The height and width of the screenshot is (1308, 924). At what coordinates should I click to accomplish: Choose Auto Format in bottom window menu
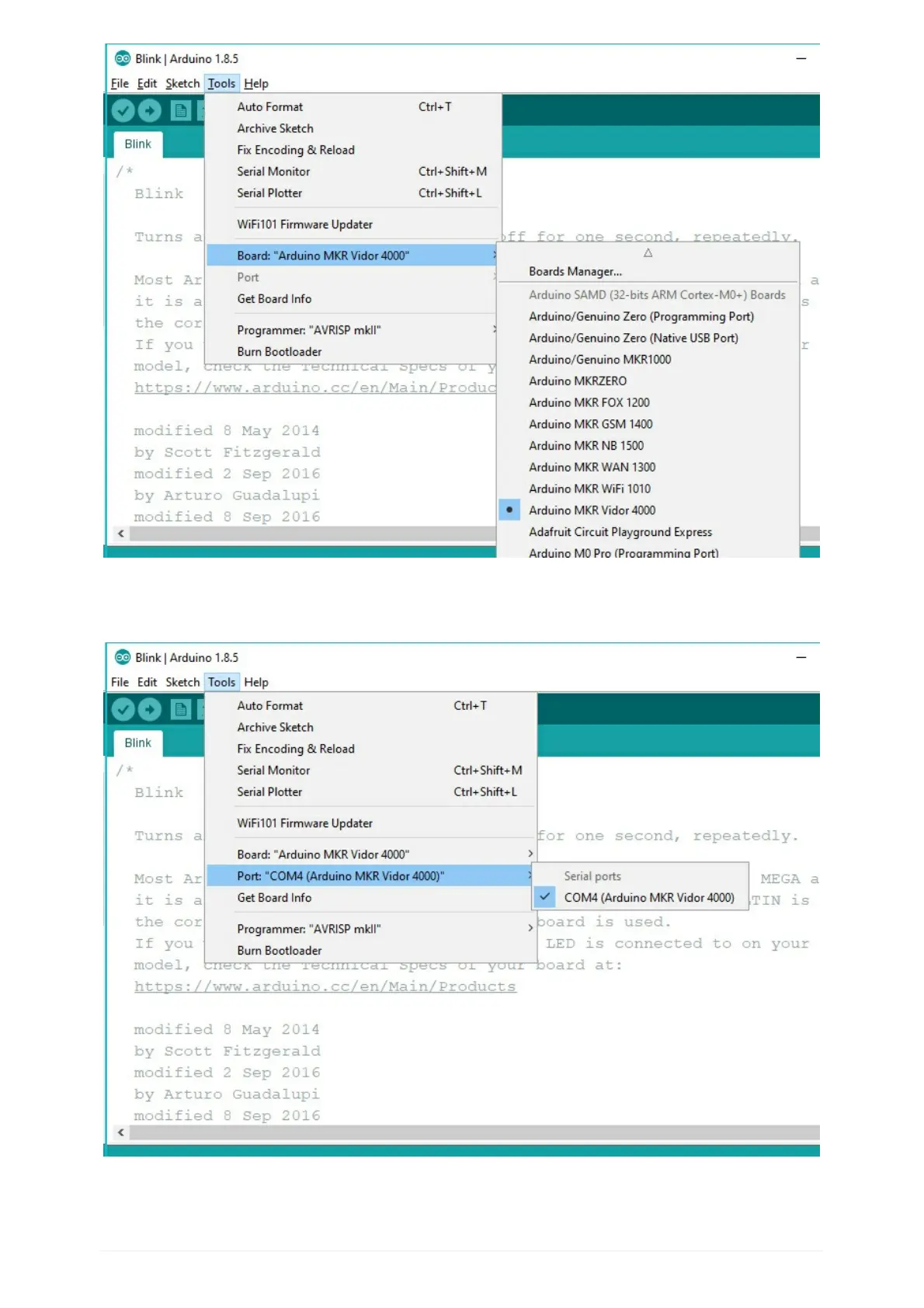point(371,705)
